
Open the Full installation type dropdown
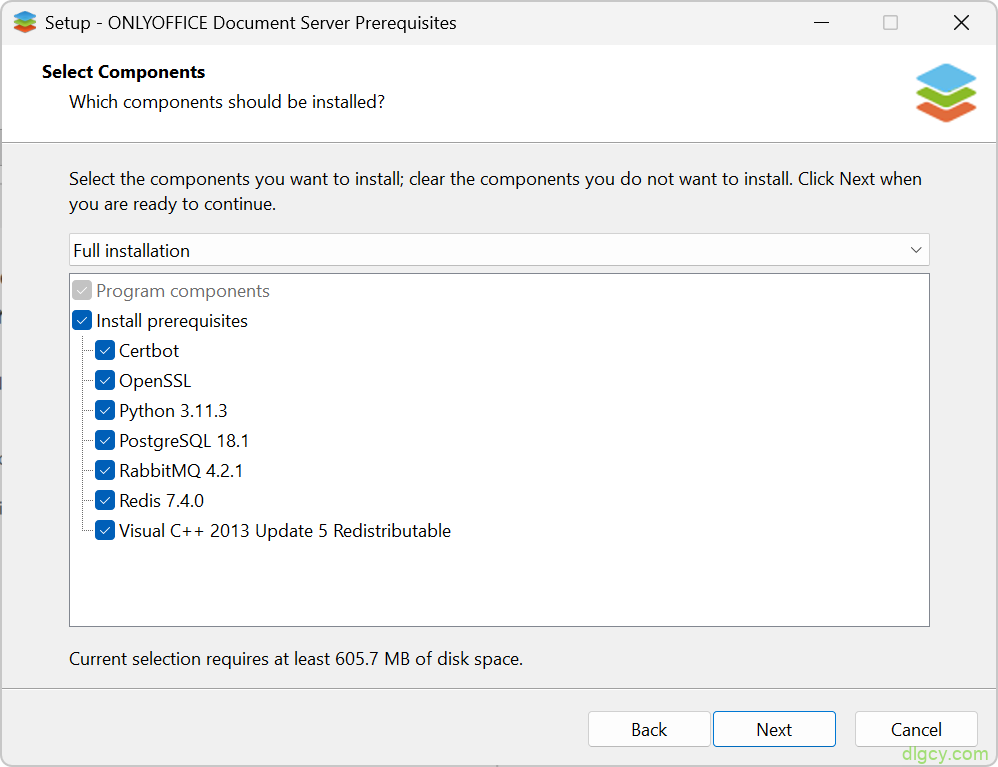tap(499, 250)
